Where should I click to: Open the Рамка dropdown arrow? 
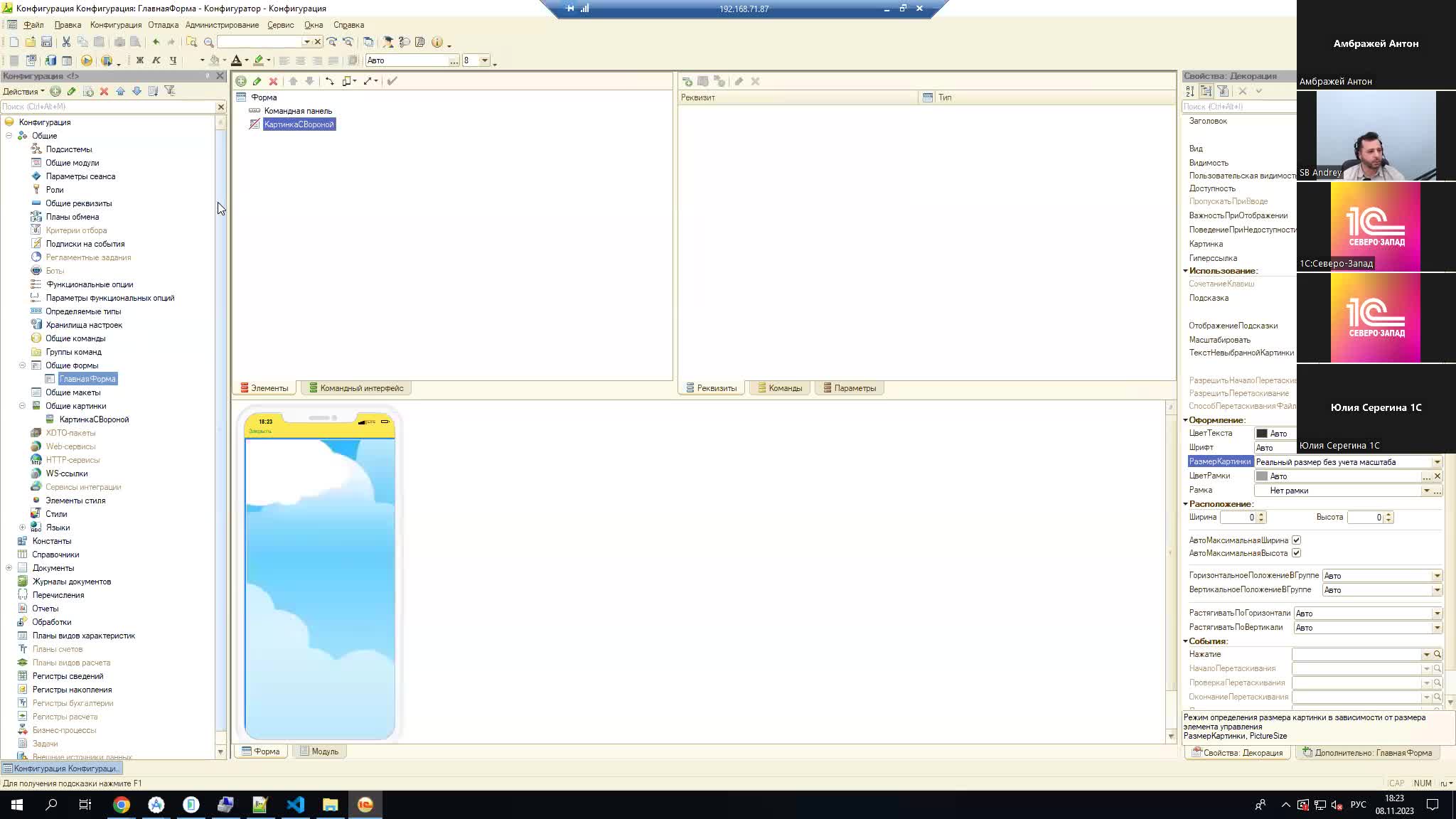point(1426,491)
